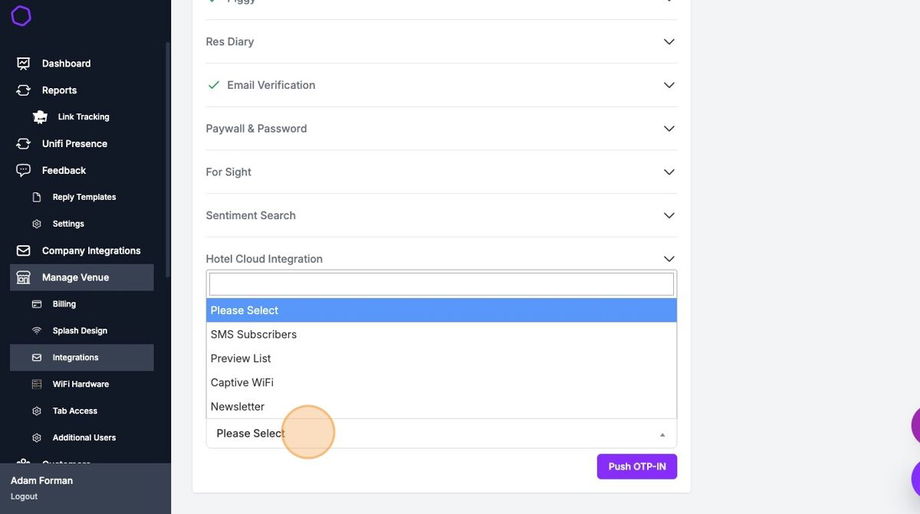Click the Reports refresh icon
The height and width of the screenshot is (514, 920).
(23, 90)
